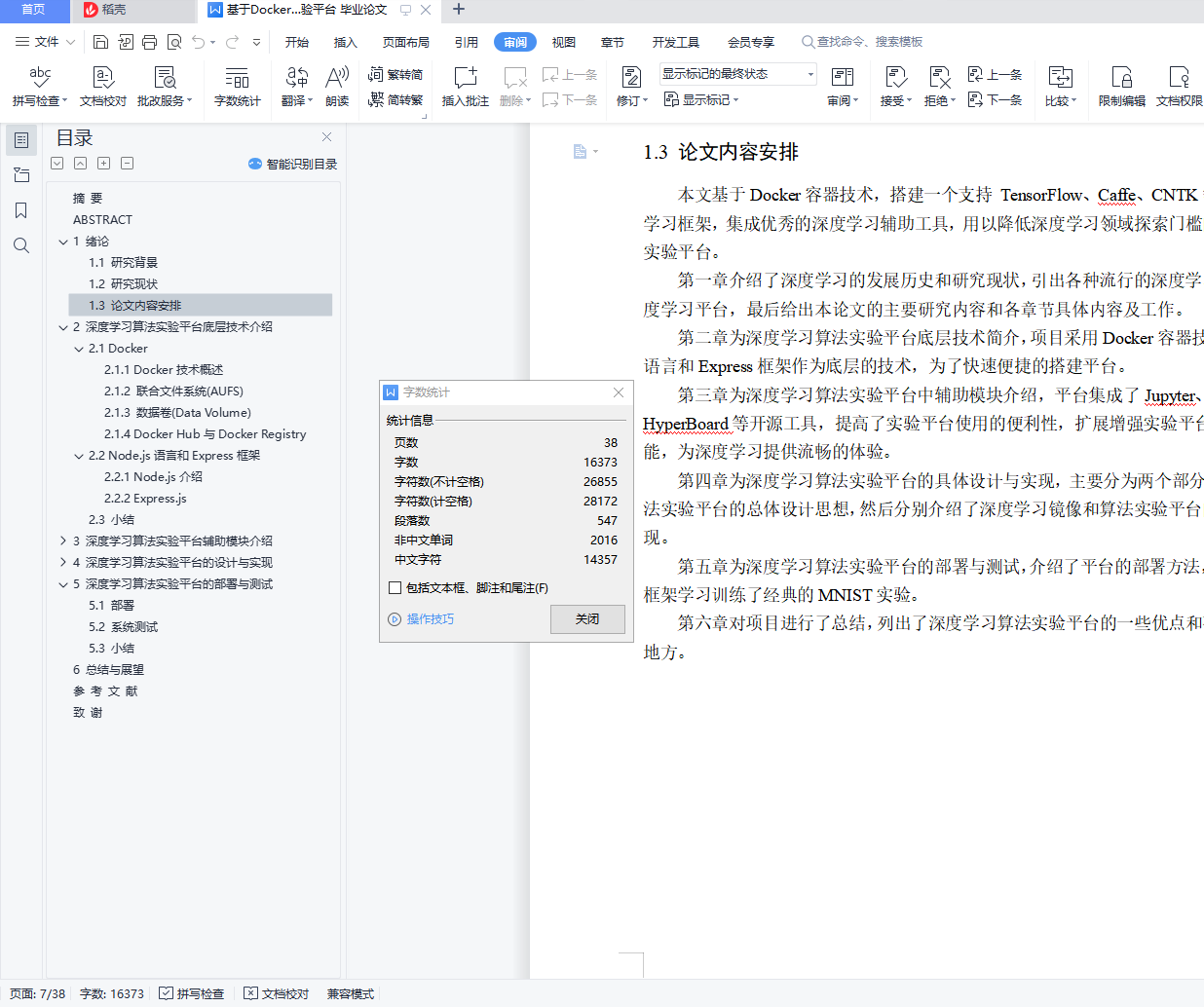Viewport: 1204px width, 1007px height.
Task: Open the outline panel sidebar icon
Action: (21, 140)
